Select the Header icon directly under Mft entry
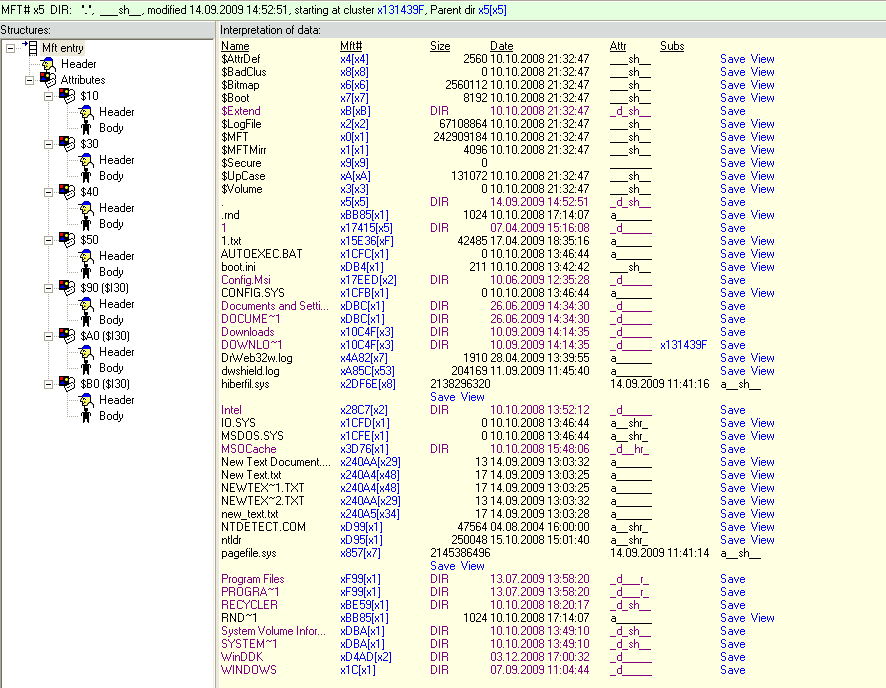This screenshot has height=688, width=886. point(48,64)
